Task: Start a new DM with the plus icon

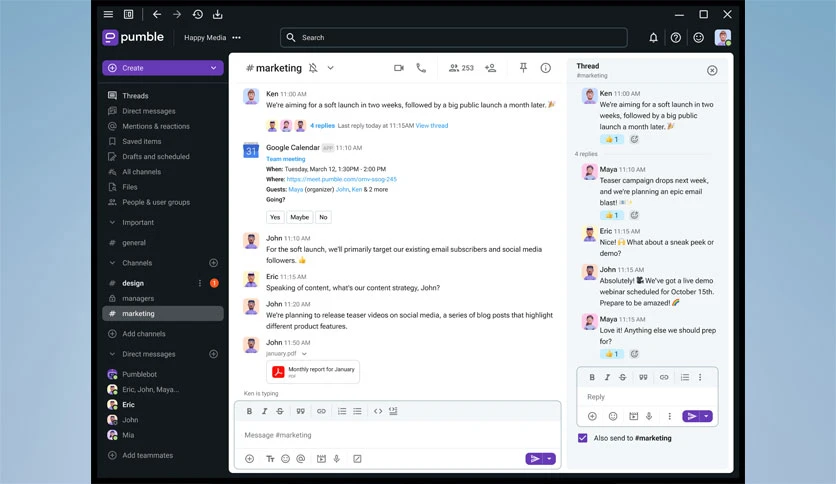Action: coord(213,354)
